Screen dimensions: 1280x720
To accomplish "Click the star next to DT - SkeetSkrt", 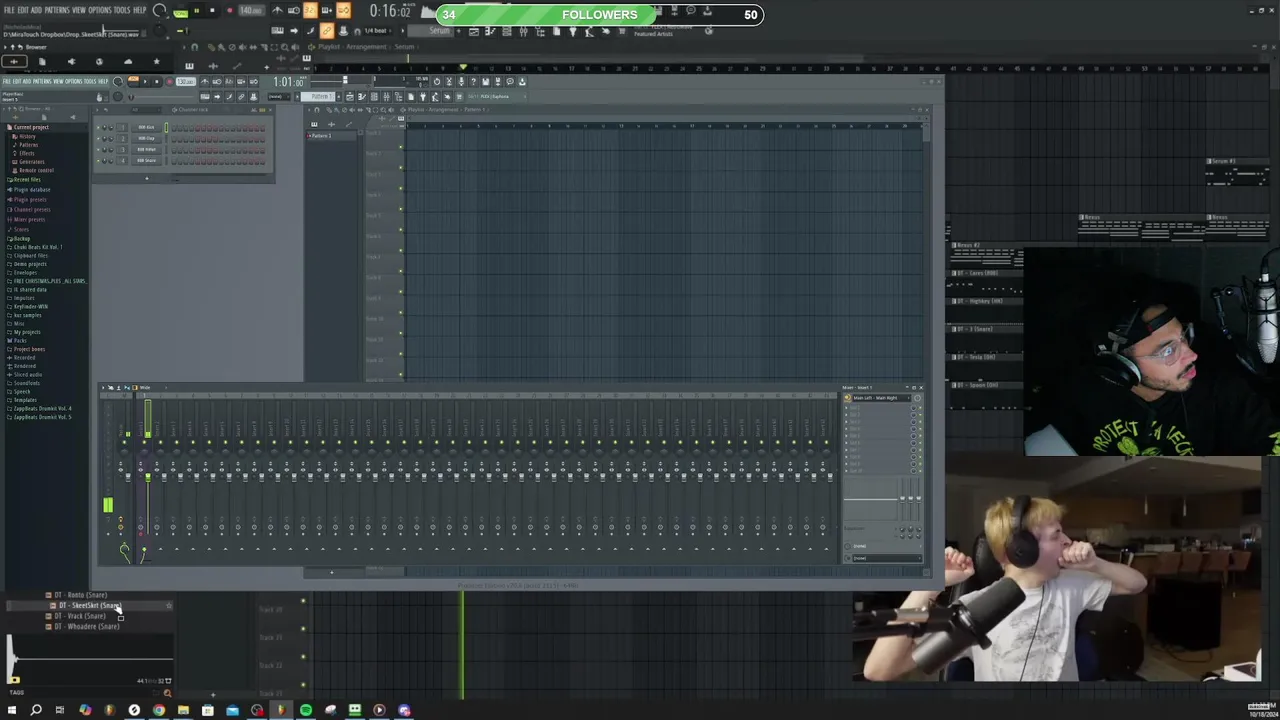I will [x=169, y=605].
